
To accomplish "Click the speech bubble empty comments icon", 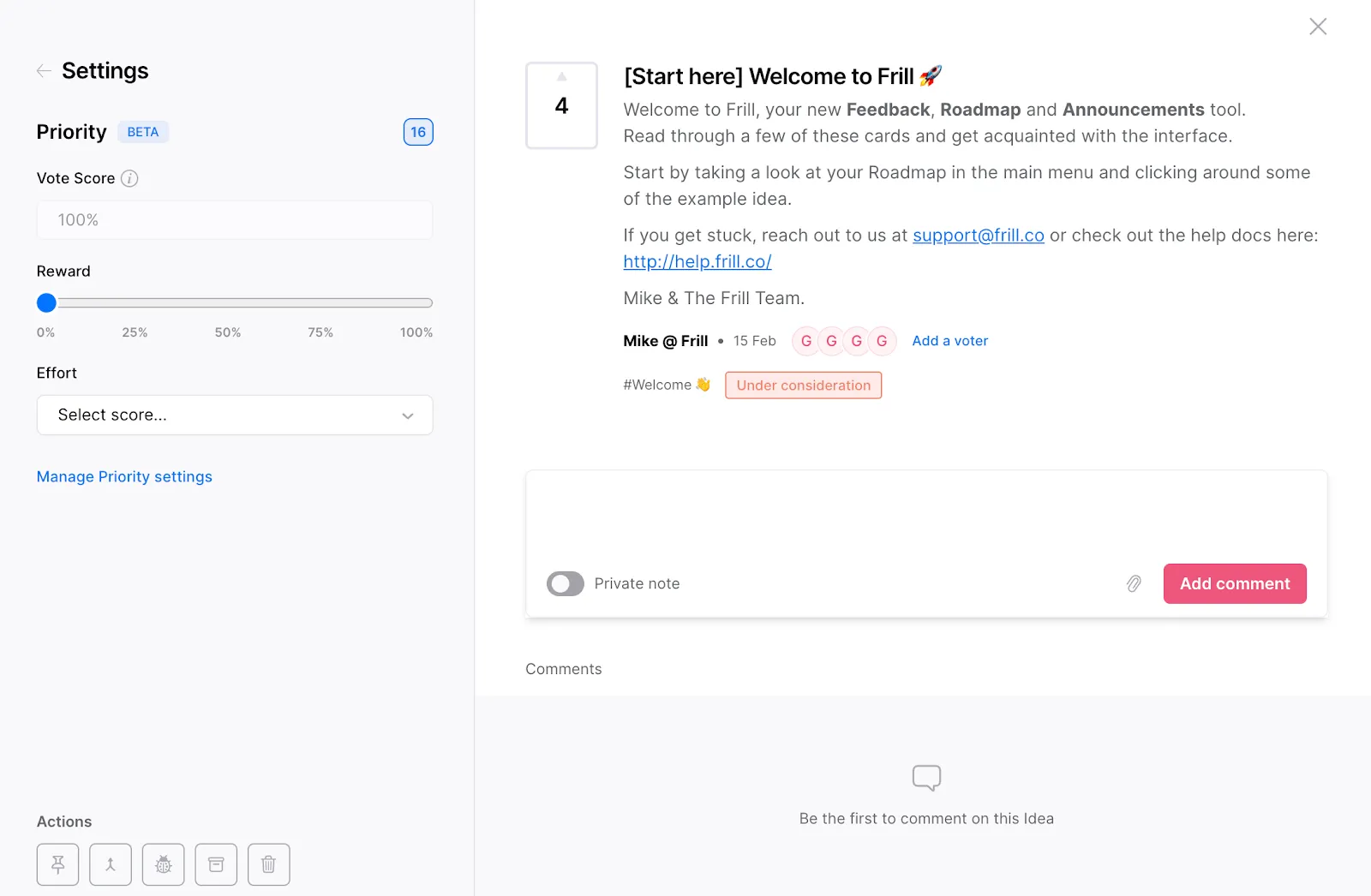I will 926,778.
